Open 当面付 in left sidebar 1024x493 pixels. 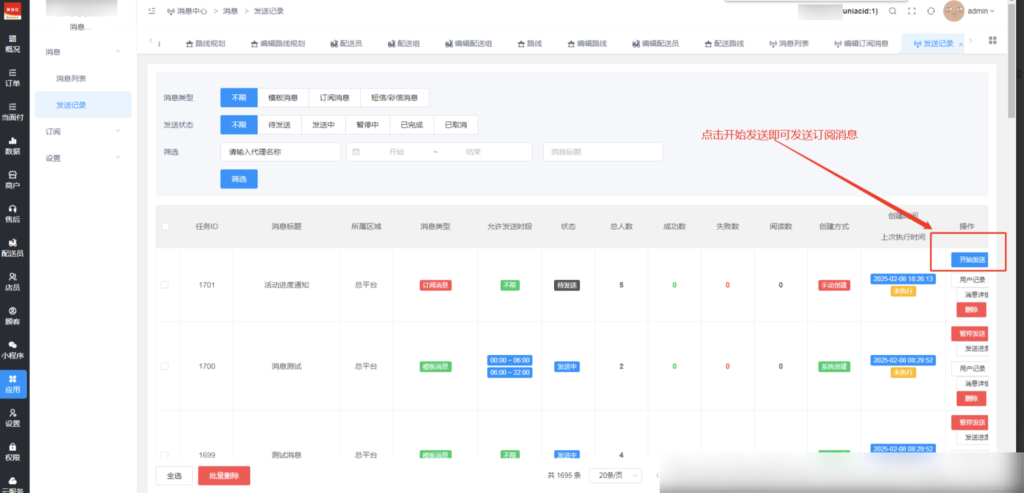coord(12,111)
